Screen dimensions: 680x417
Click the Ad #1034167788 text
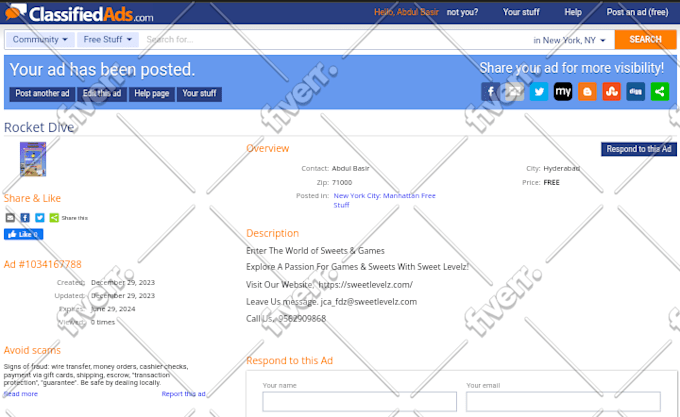42,264
